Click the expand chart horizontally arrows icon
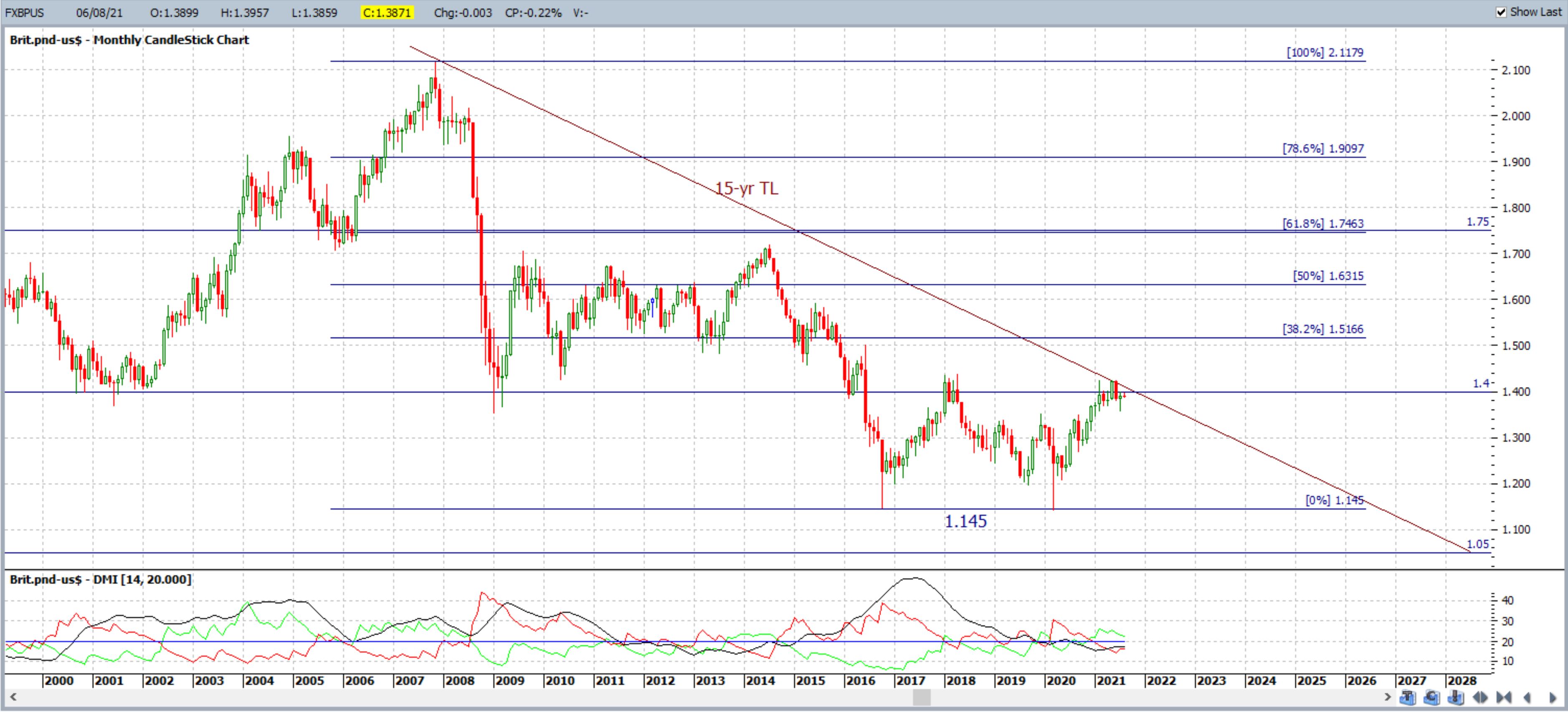The image size is (1568, 712). click(1480, 697)
